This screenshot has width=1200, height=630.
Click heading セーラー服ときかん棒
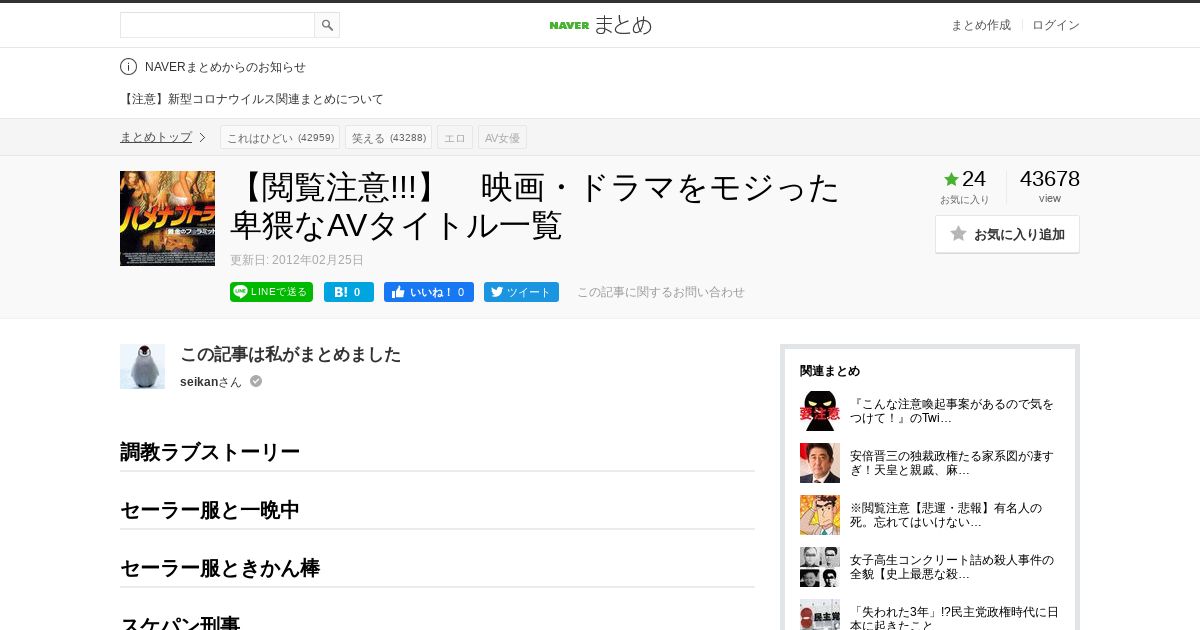[220, 568]
